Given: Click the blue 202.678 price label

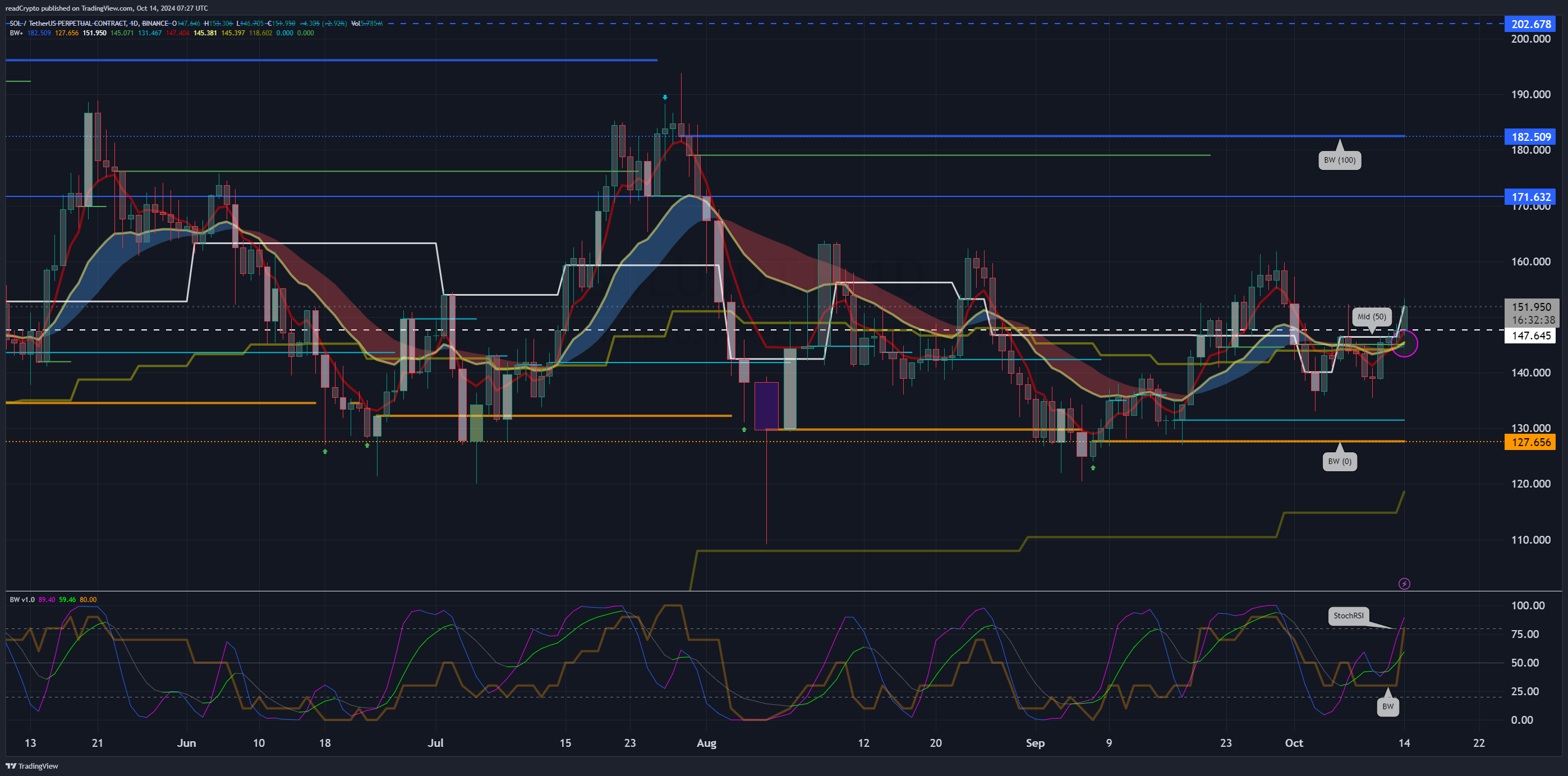Looking at the screenshot, I should tap(1531, 24).
